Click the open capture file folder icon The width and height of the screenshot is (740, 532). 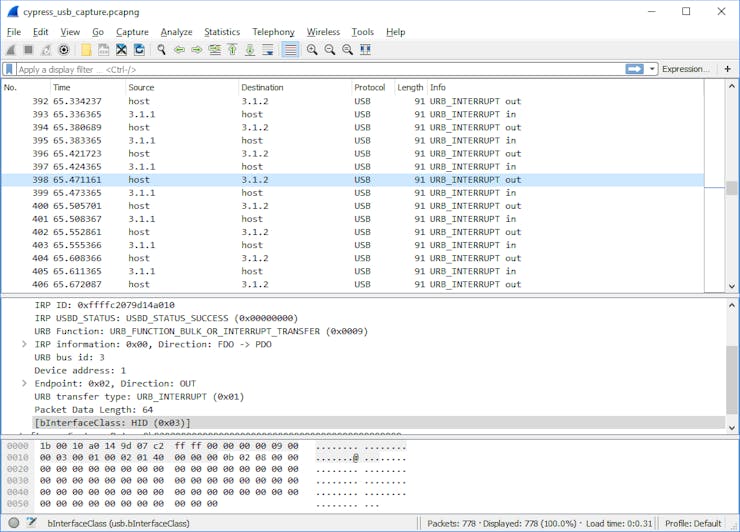click(86, 50)
